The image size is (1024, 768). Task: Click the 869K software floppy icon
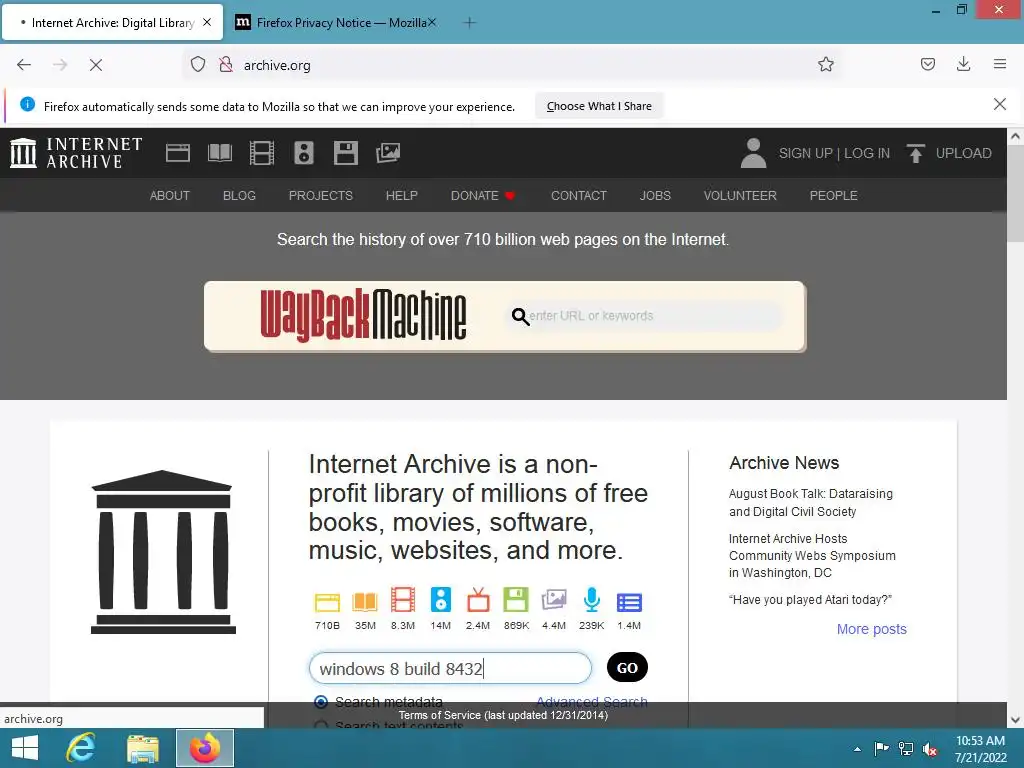(516, 600)
